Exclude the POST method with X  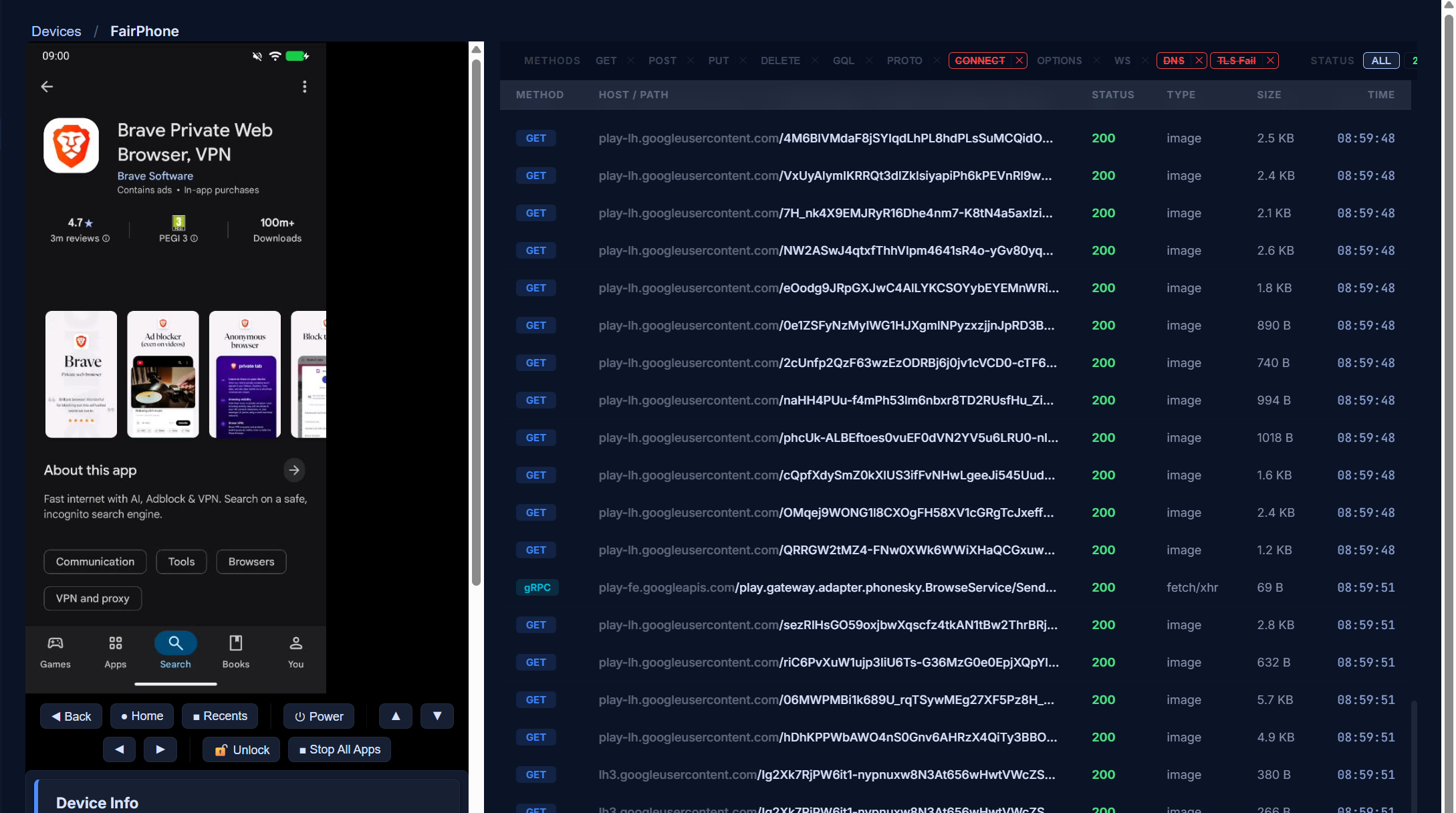click(x=691, y=61)
